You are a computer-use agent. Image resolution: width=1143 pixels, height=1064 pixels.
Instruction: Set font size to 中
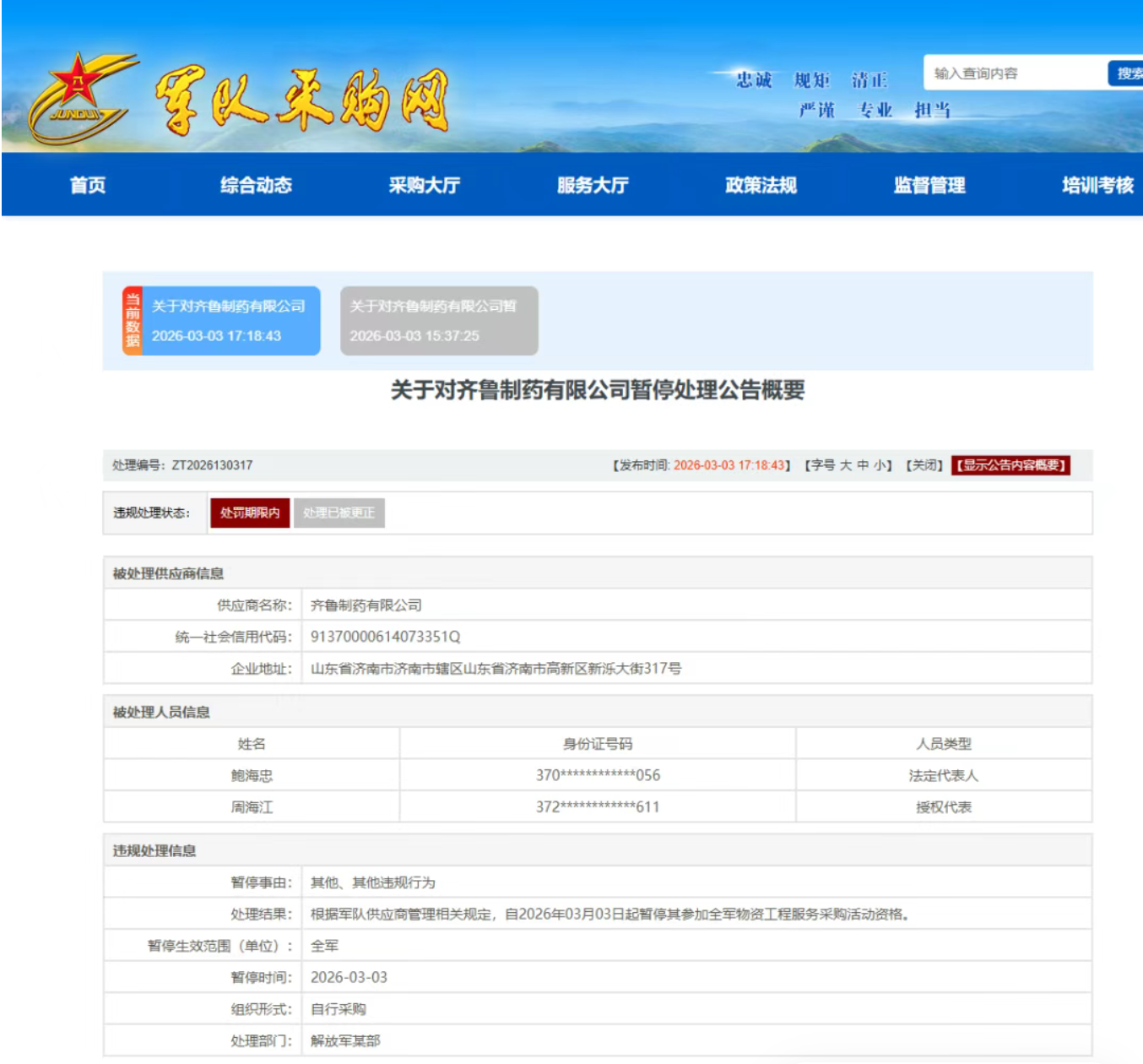[863, 465]
